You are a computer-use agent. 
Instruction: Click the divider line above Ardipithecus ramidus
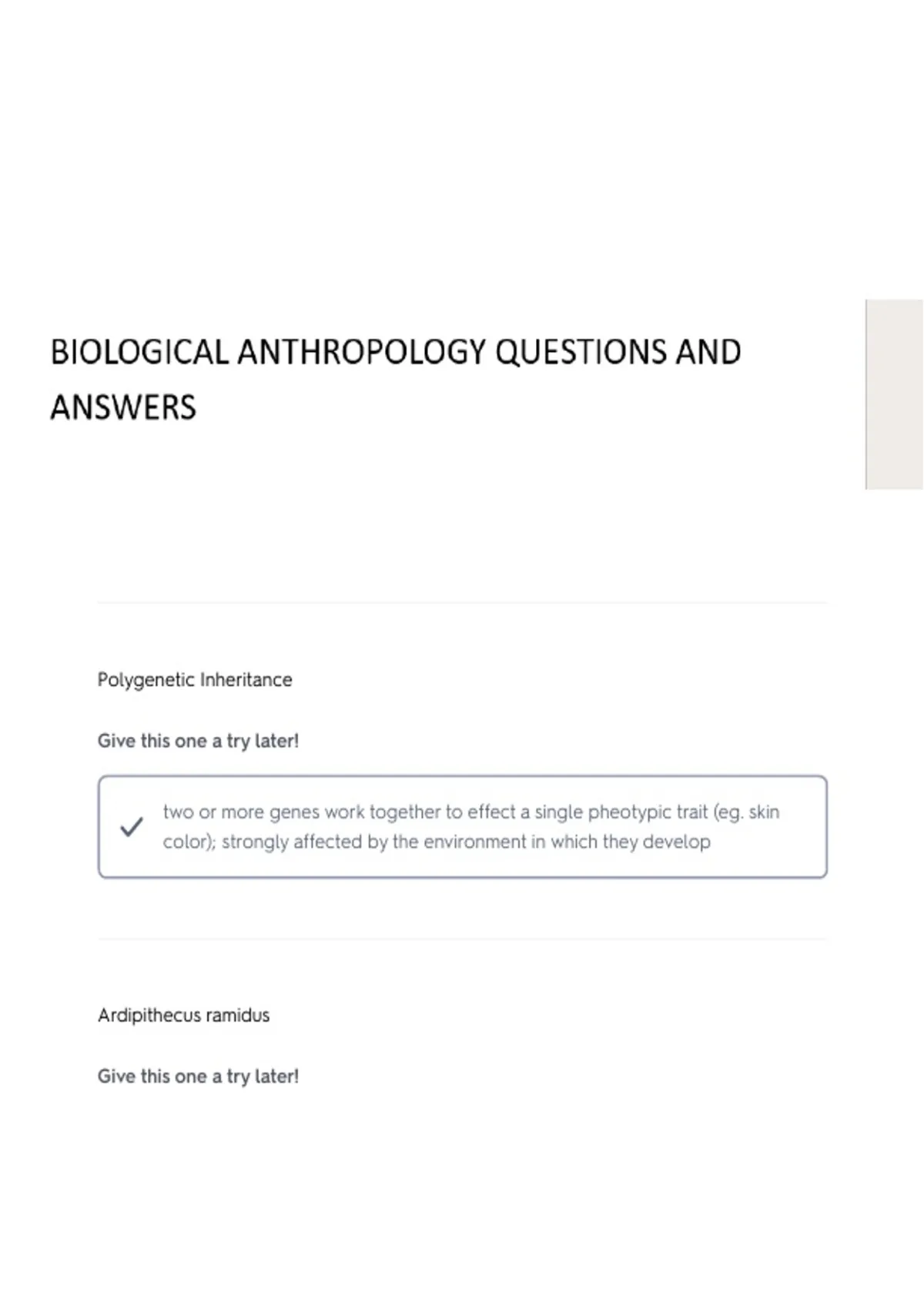463,939
